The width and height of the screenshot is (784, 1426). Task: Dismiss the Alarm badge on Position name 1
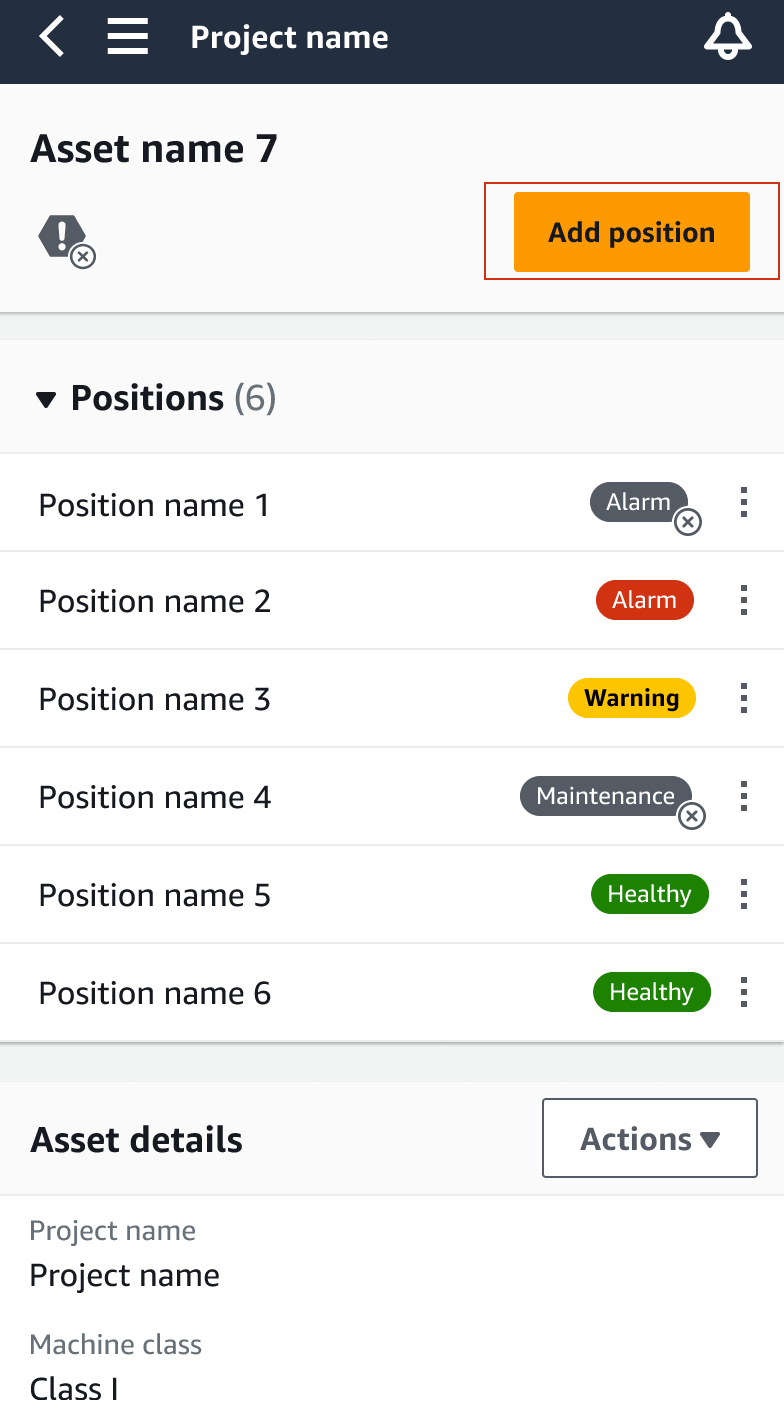click(x=688, y=522)
